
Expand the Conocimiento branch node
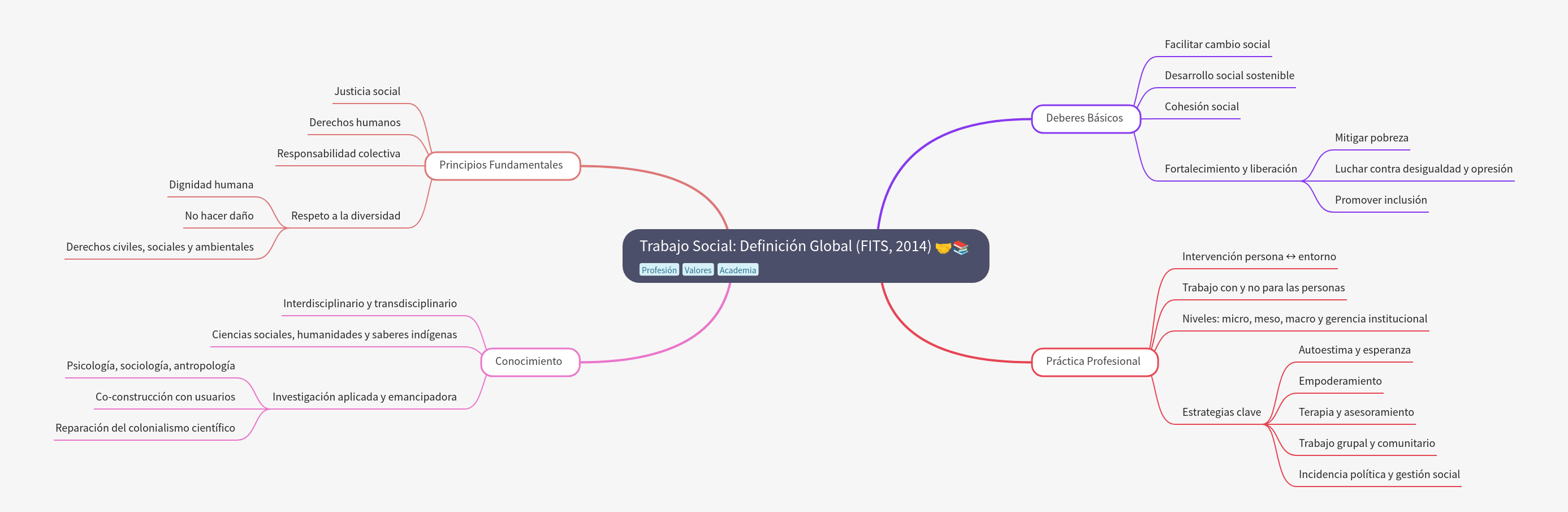click(528, 362)
